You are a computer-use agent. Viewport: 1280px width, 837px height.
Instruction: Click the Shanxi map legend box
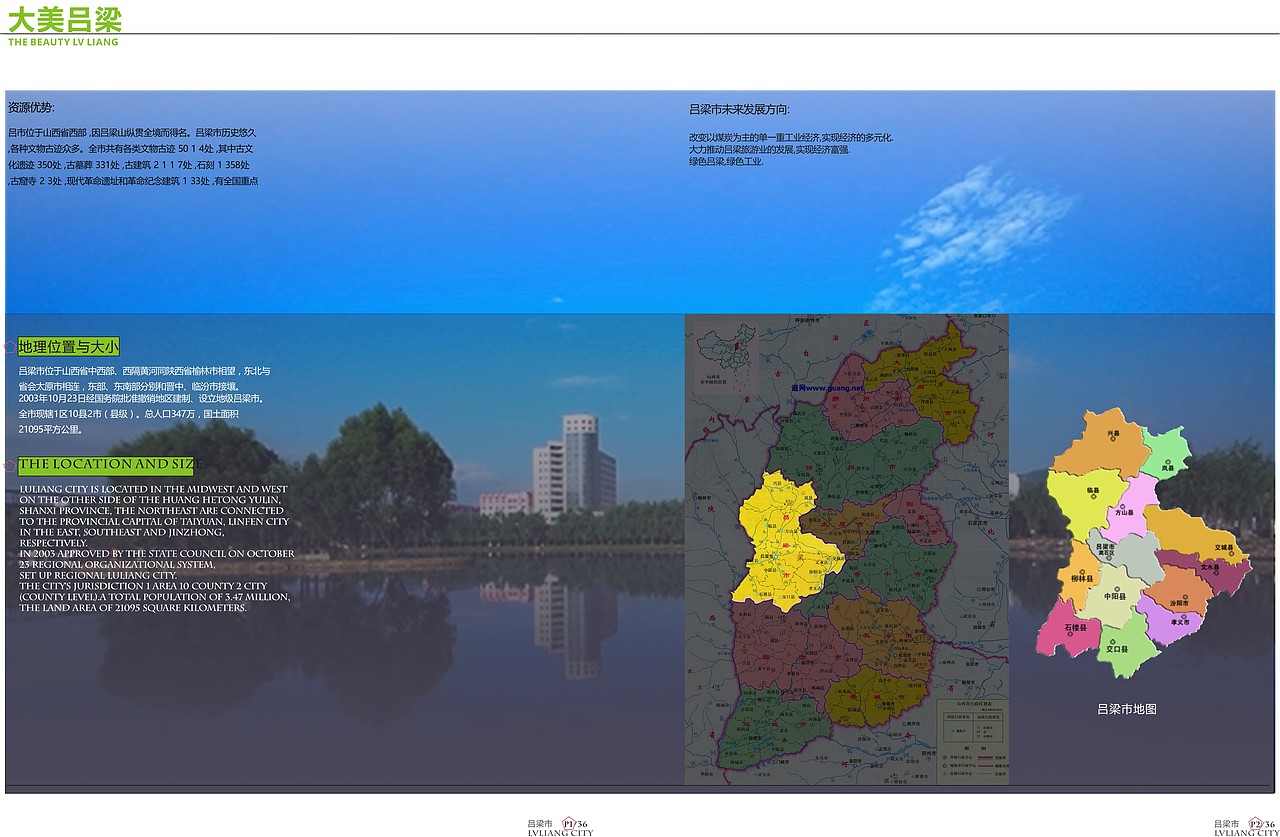(971, 741)
